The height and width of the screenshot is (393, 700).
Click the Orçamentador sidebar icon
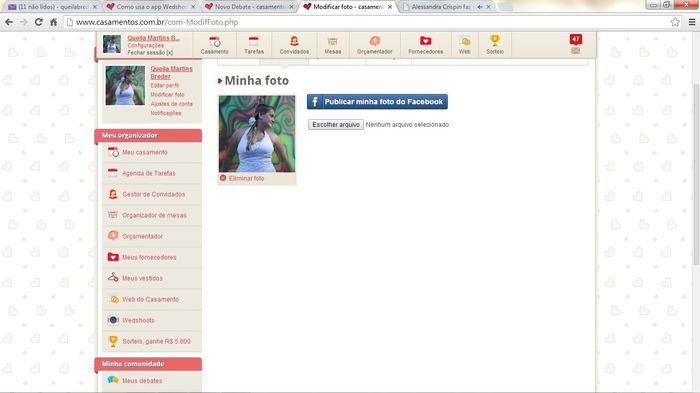click(x=113, y=236)
